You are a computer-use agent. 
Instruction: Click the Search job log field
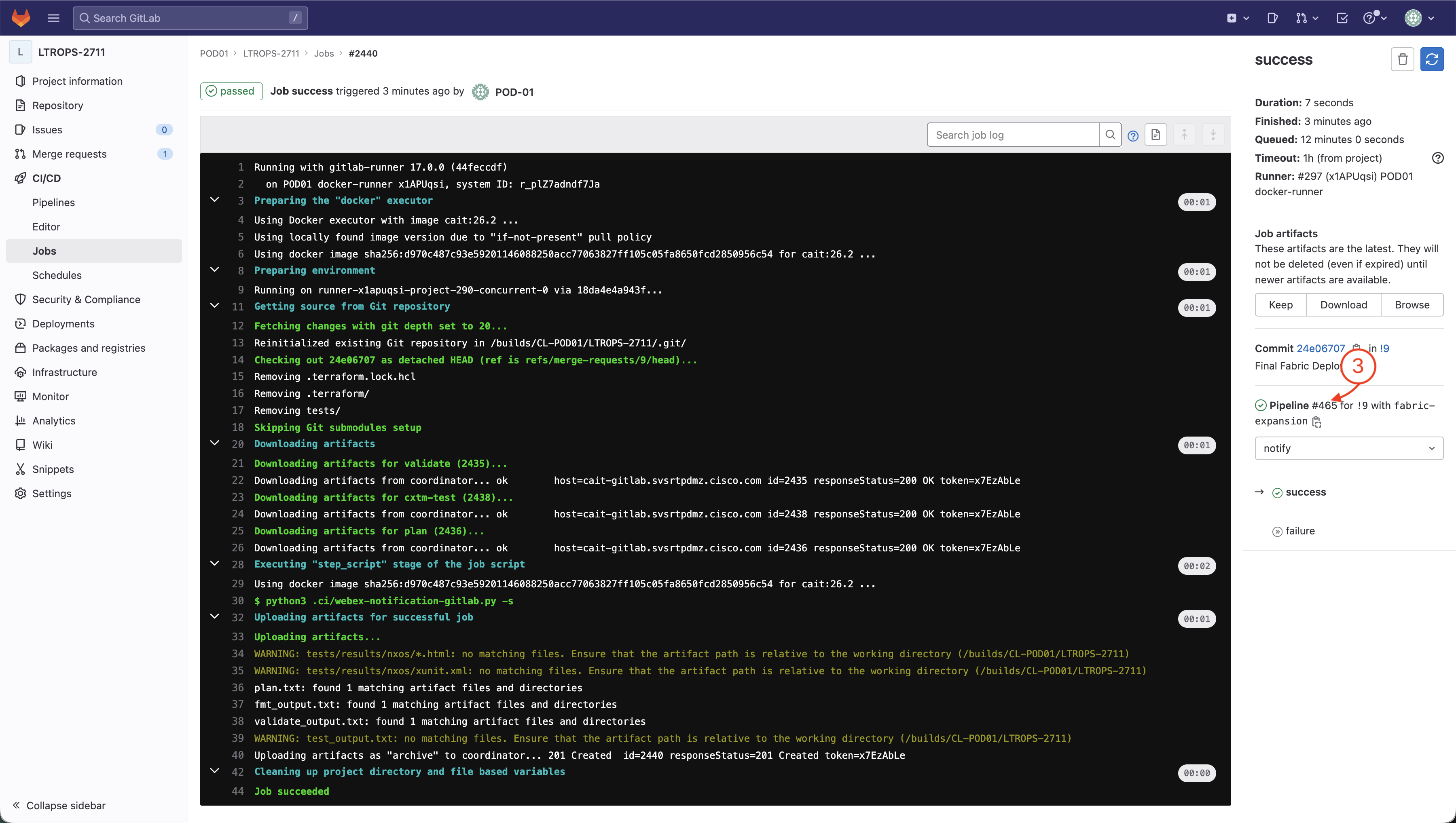[1012, 135]
